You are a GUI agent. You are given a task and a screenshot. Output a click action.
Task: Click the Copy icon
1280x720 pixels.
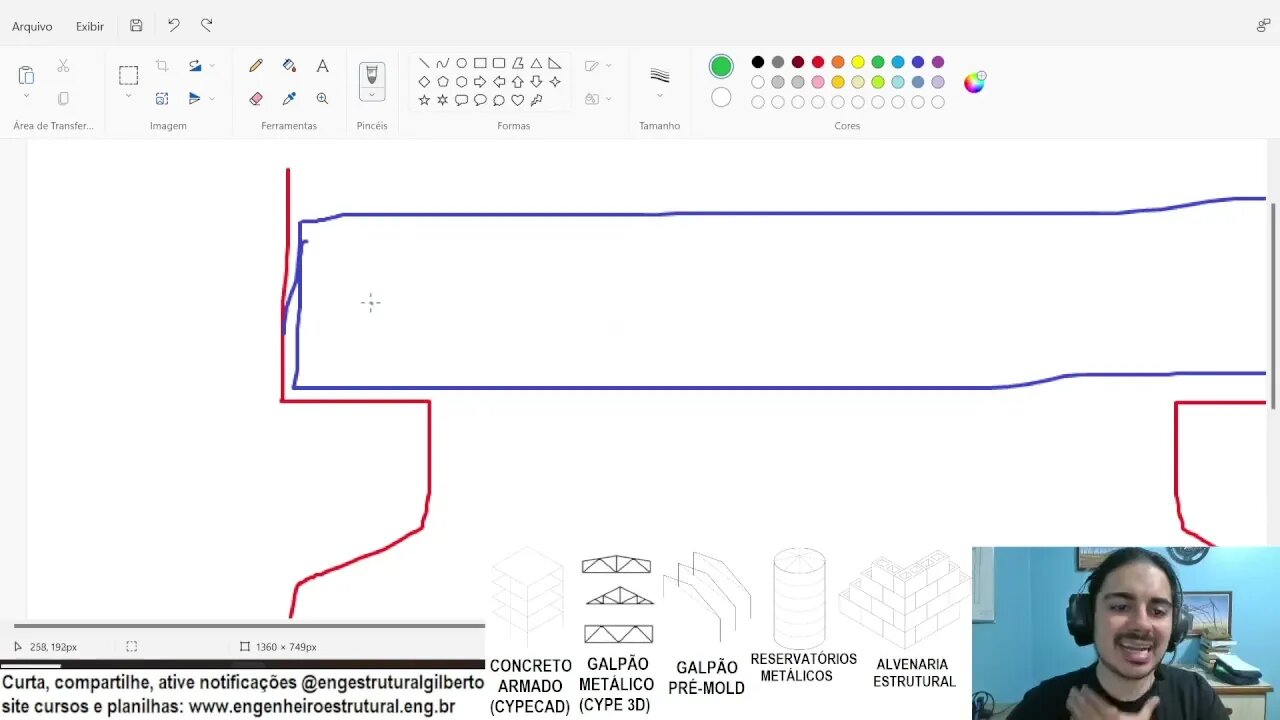point(63,98)
